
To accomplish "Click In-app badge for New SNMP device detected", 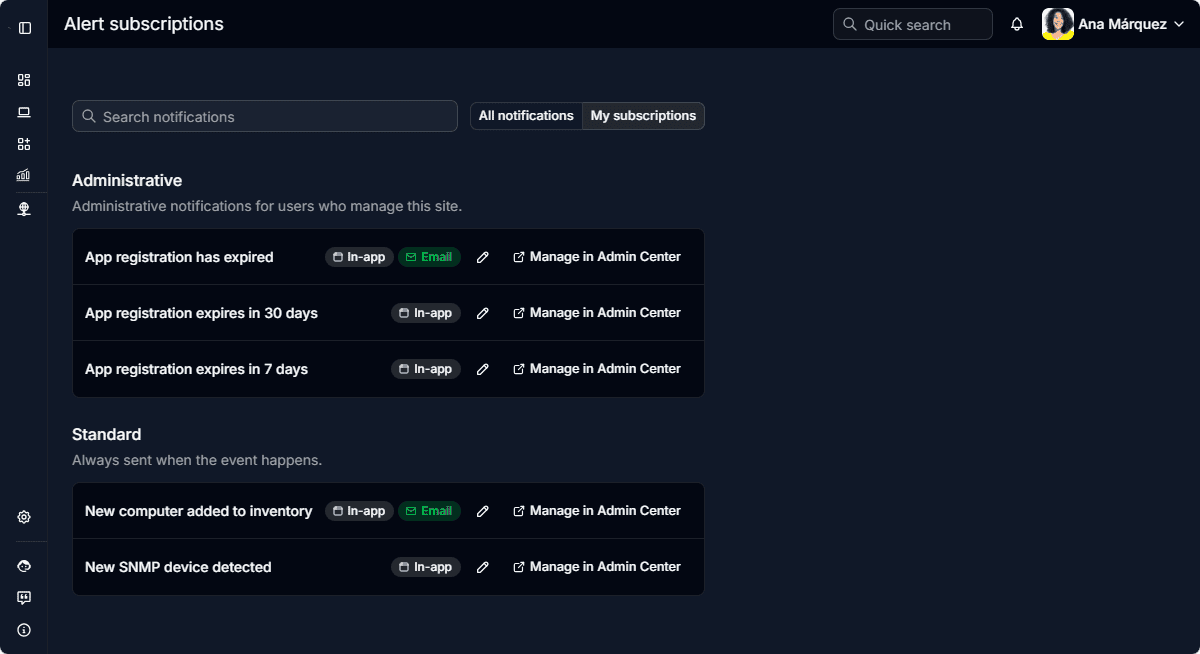I will [426, 567].
